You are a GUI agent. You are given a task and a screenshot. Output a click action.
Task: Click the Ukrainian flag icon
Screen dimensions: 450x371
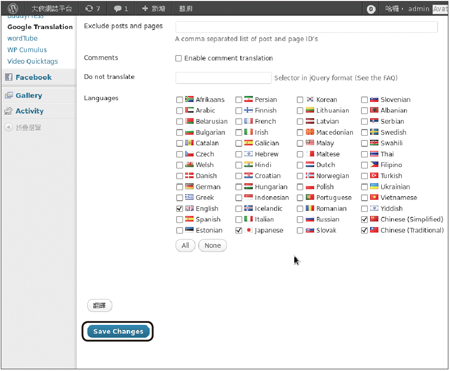pos(374,186)
